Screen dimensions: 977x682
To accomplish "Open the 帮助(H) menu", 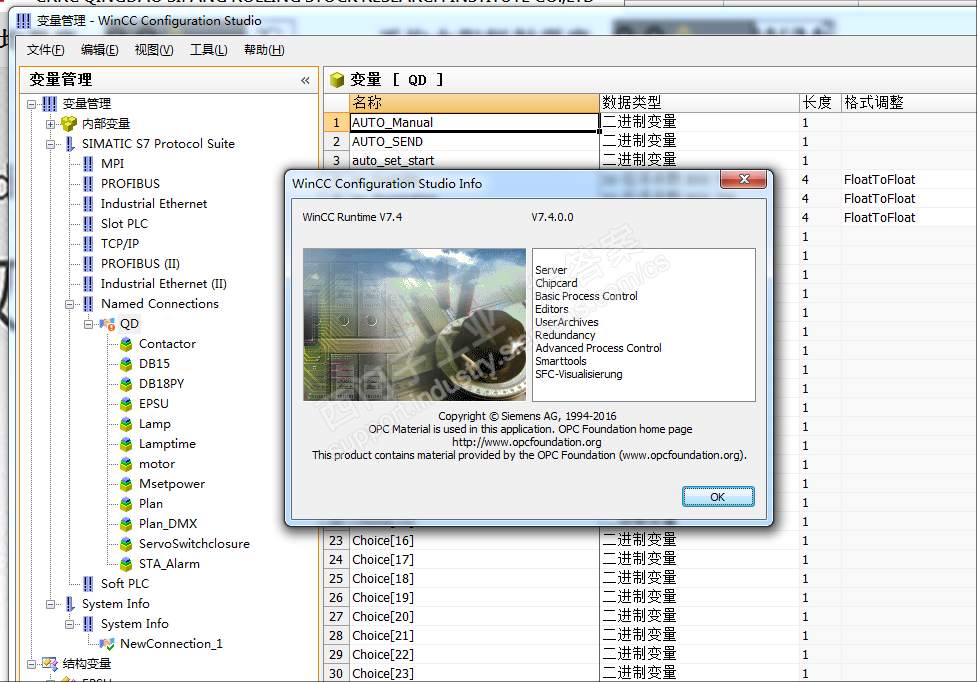I will click(264, 50).
